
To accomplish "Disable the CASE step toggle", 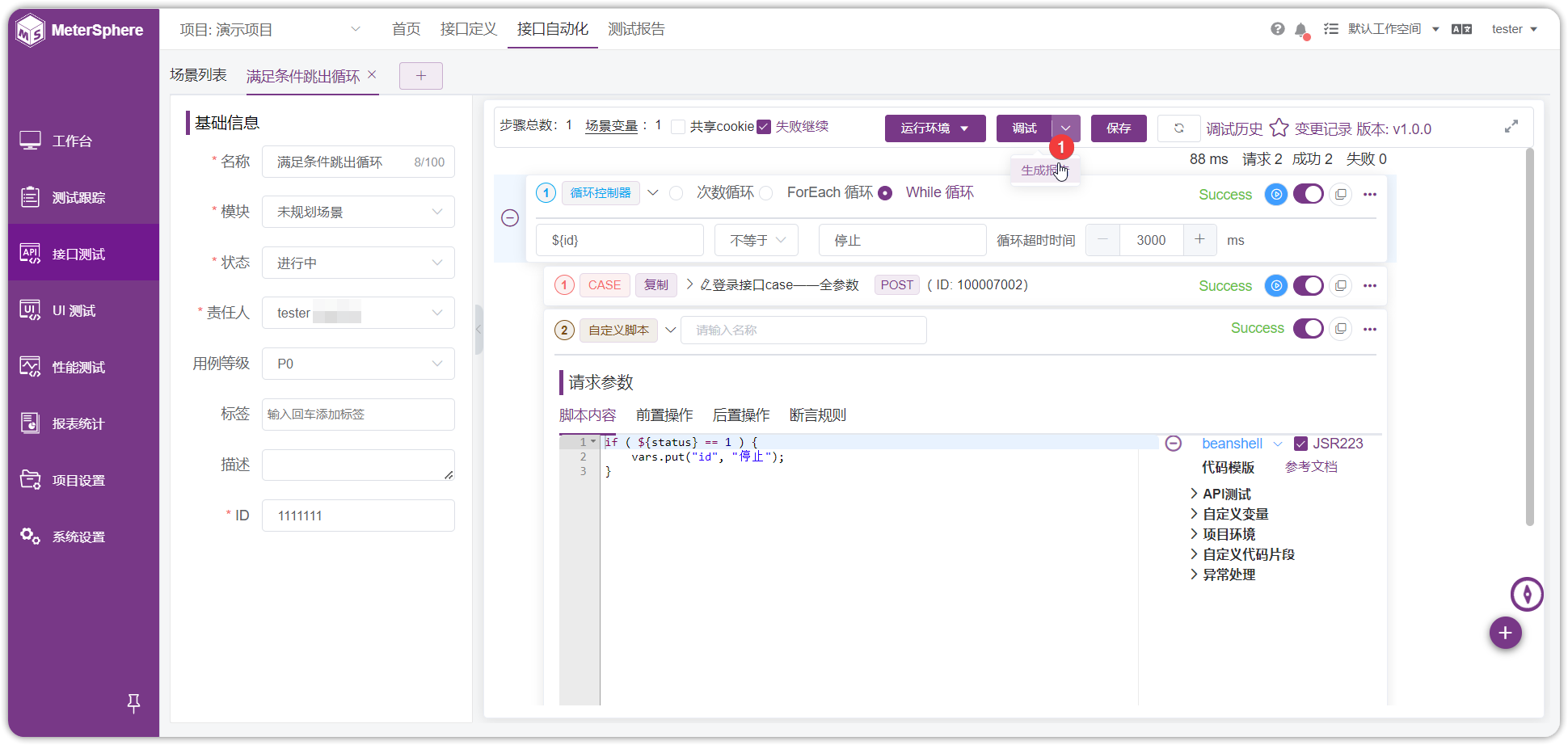I will (1309, 285).
